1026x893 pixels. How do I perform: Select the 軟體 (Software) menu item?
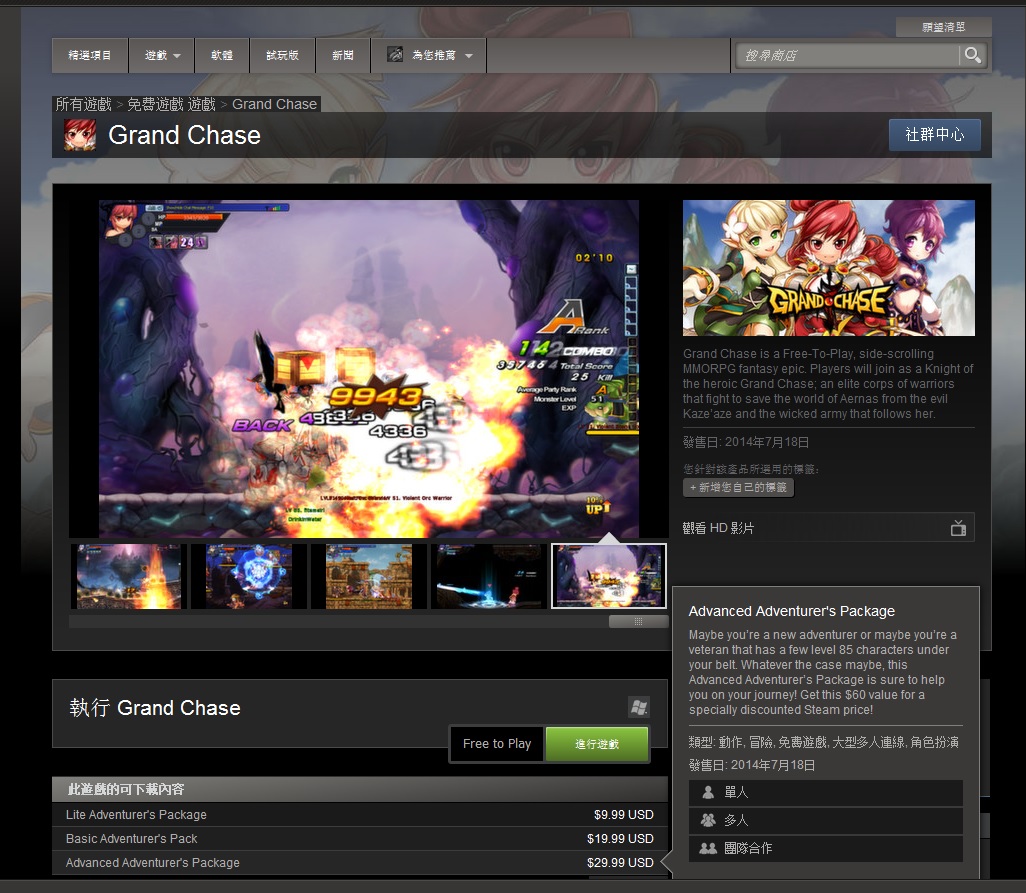coord(222,55)
